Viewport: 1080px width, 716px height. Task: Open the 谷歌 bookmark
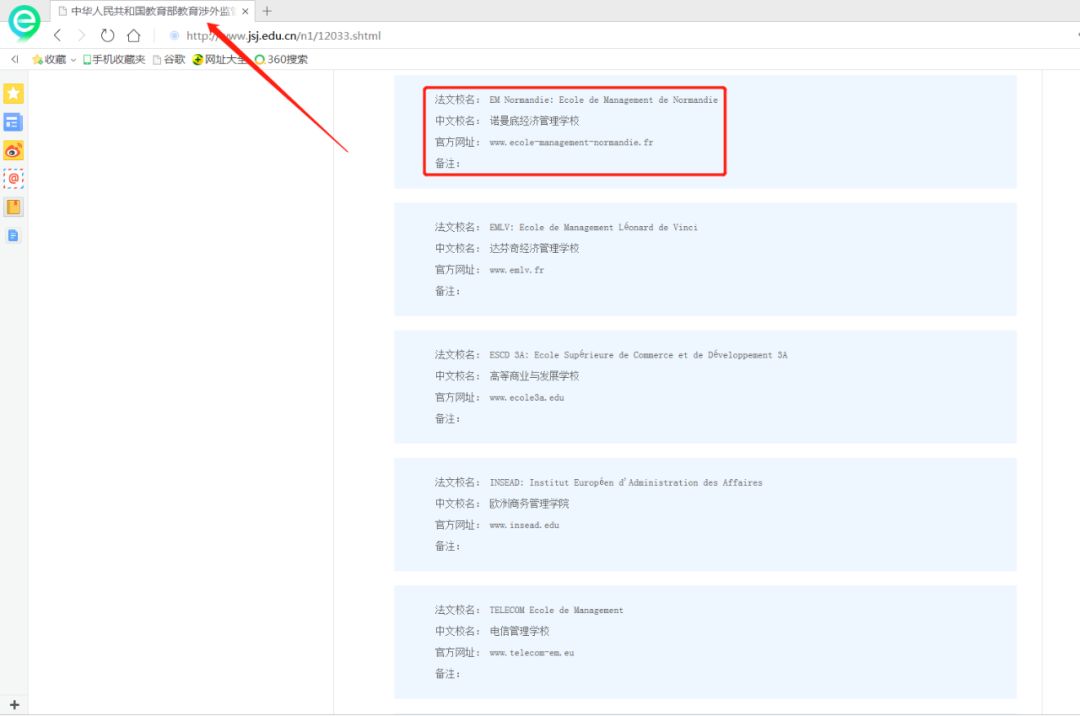click(x=169, y=59)
